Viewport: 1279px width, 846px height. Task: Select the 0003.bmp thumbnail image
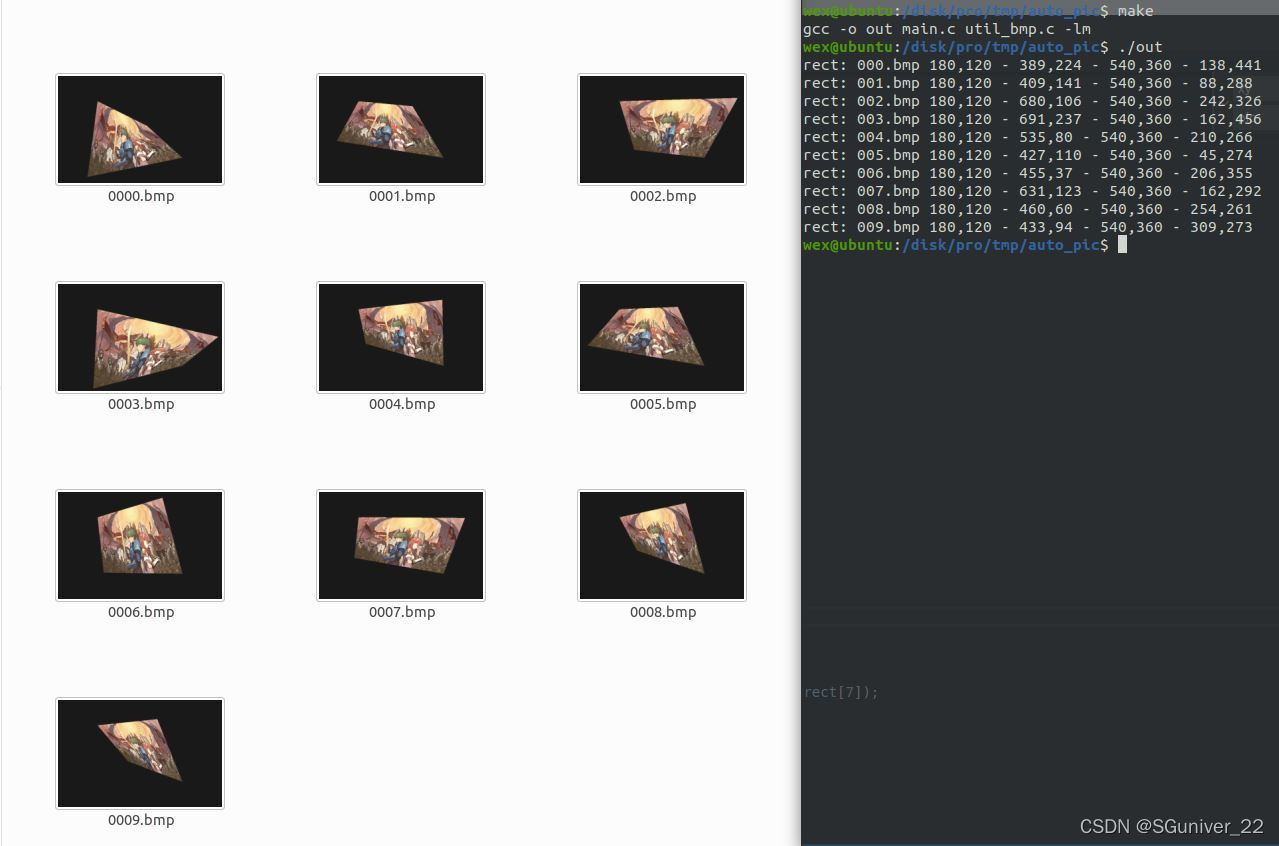140,337
